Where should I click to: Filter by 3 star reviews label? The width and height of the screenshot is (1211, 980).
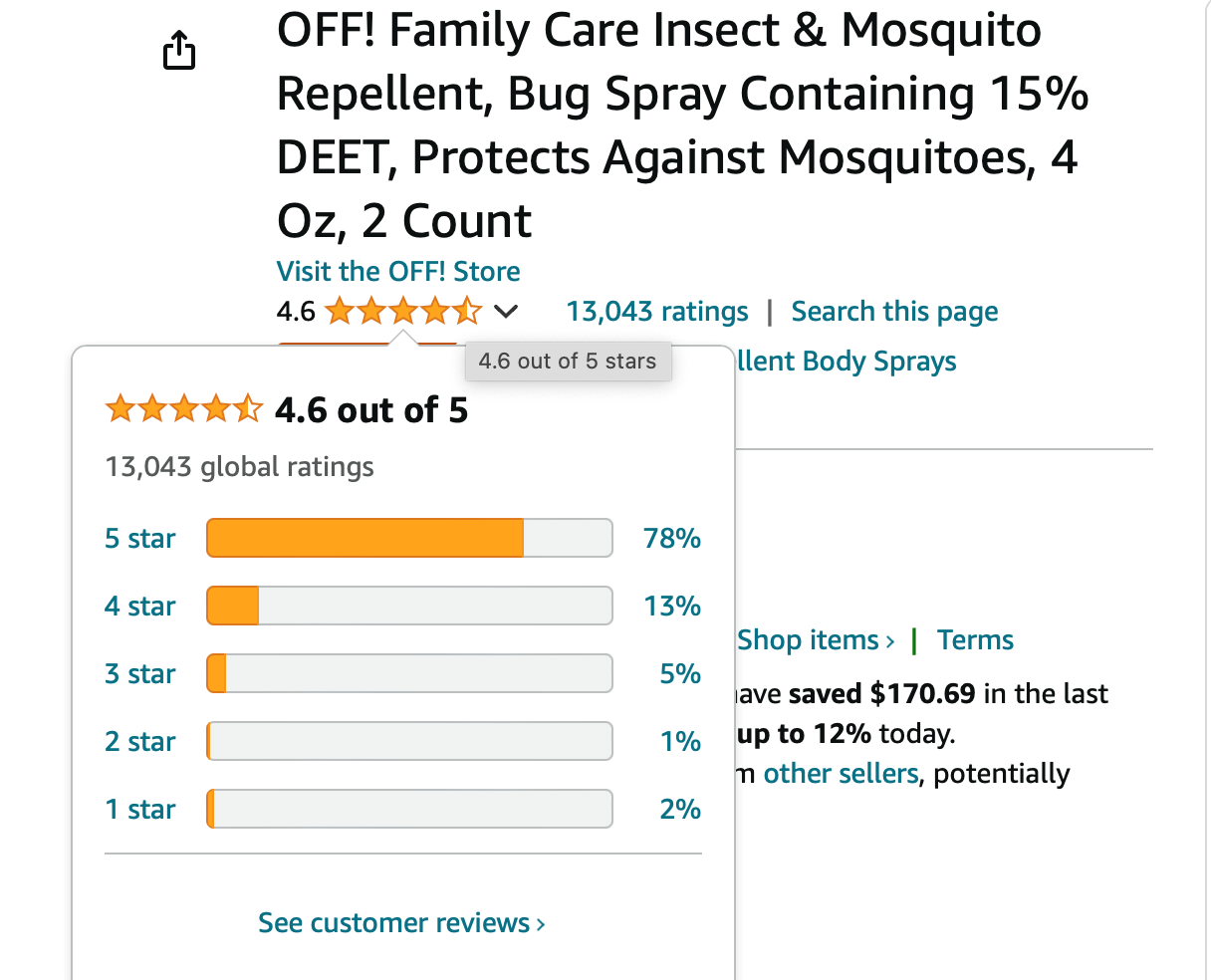tap(140, 674)
